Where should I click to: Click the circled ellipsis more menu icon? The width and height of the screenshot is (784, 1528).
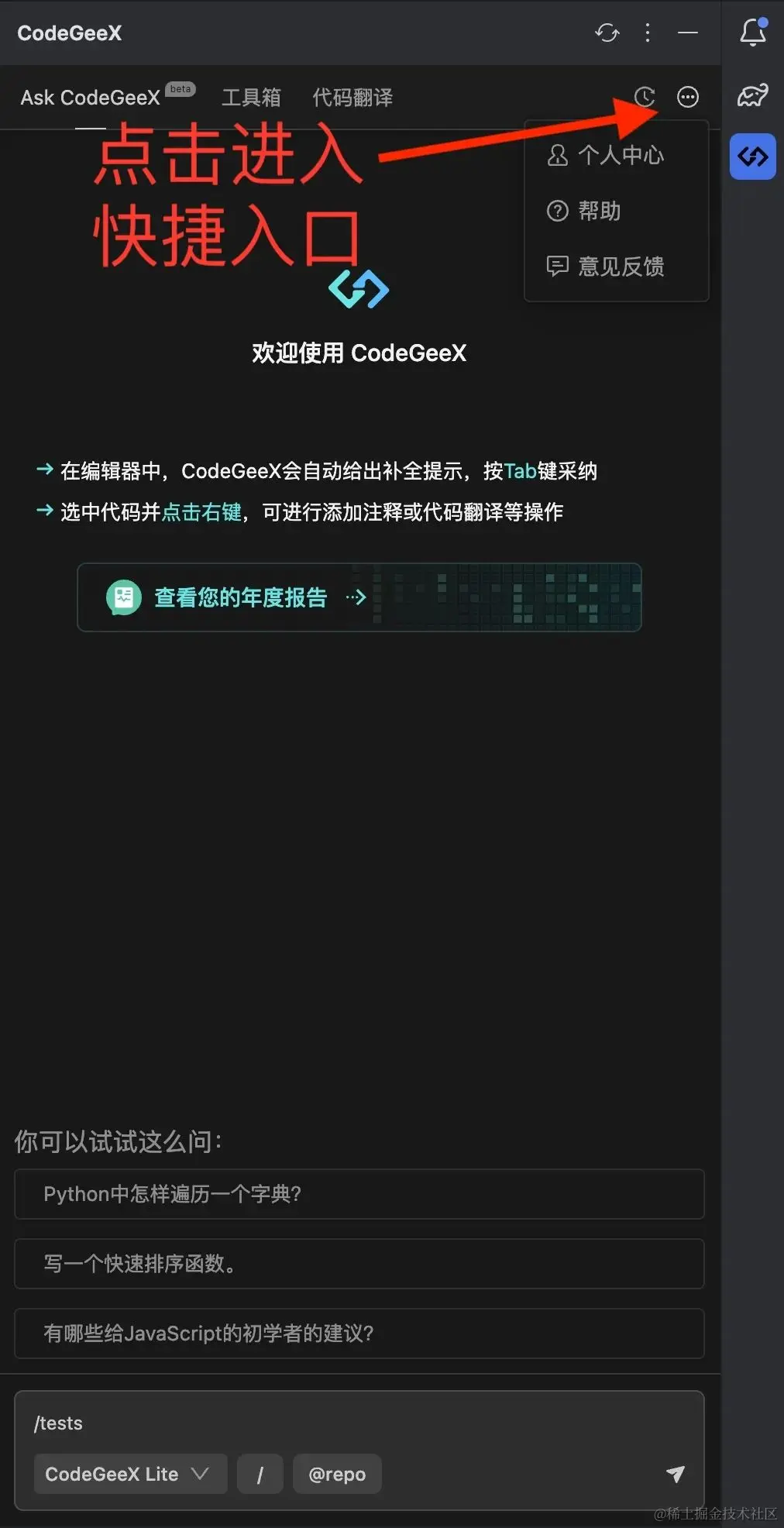688,97
